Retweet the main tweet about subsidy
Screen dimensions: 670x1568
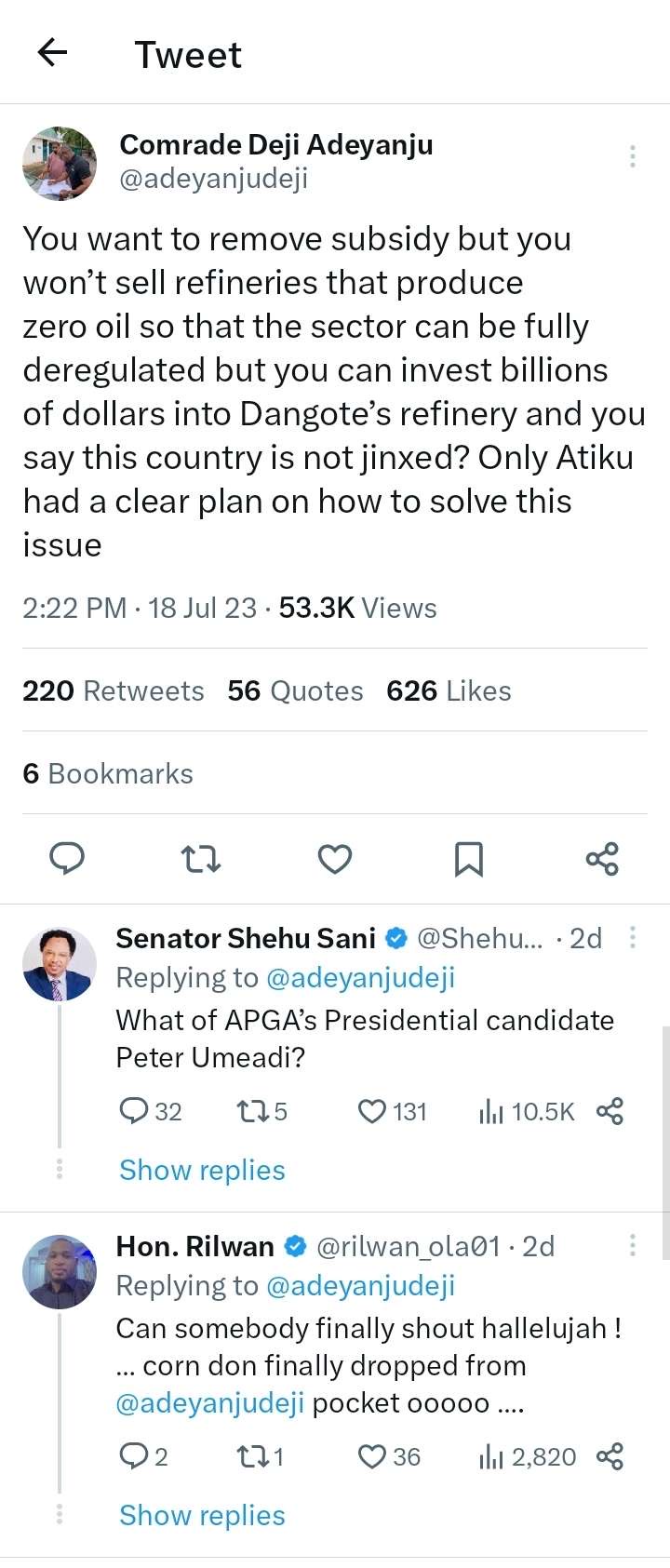200,858
